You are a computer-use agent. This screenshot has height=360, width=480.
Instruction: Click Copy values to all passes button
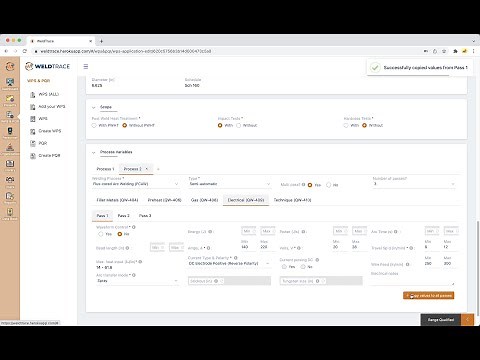pyautogui.click(x=428, y=296)
